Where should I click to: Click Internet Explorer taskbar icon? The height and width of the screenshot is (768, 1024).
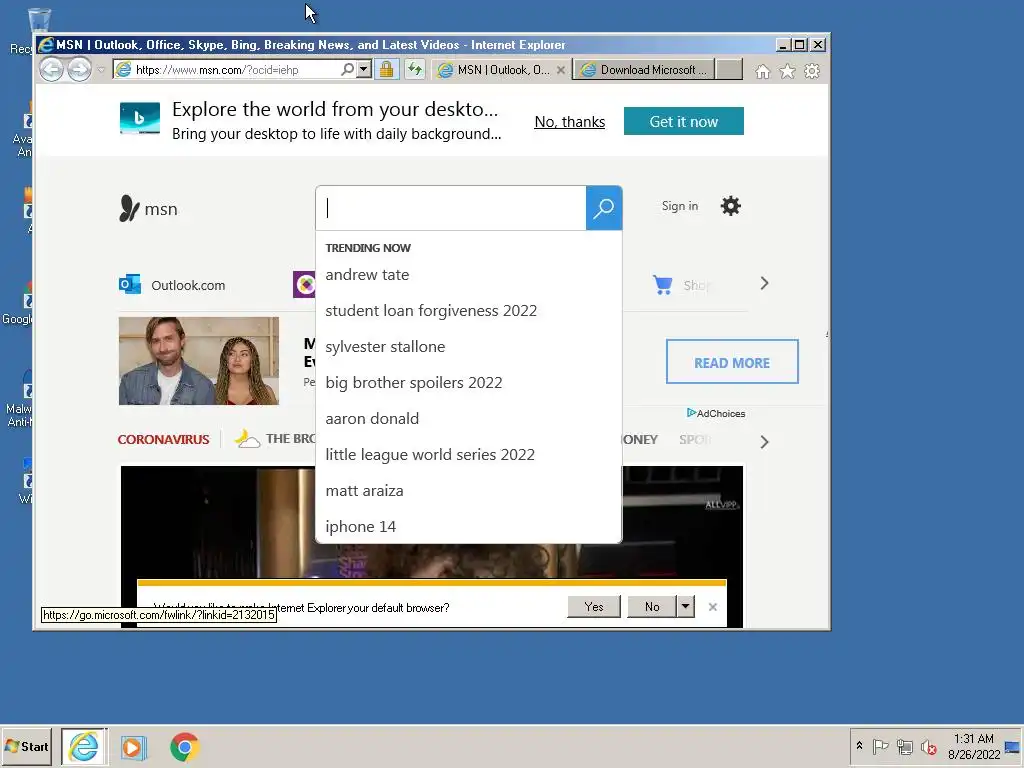pyautogui.click(x=84, y=746)
